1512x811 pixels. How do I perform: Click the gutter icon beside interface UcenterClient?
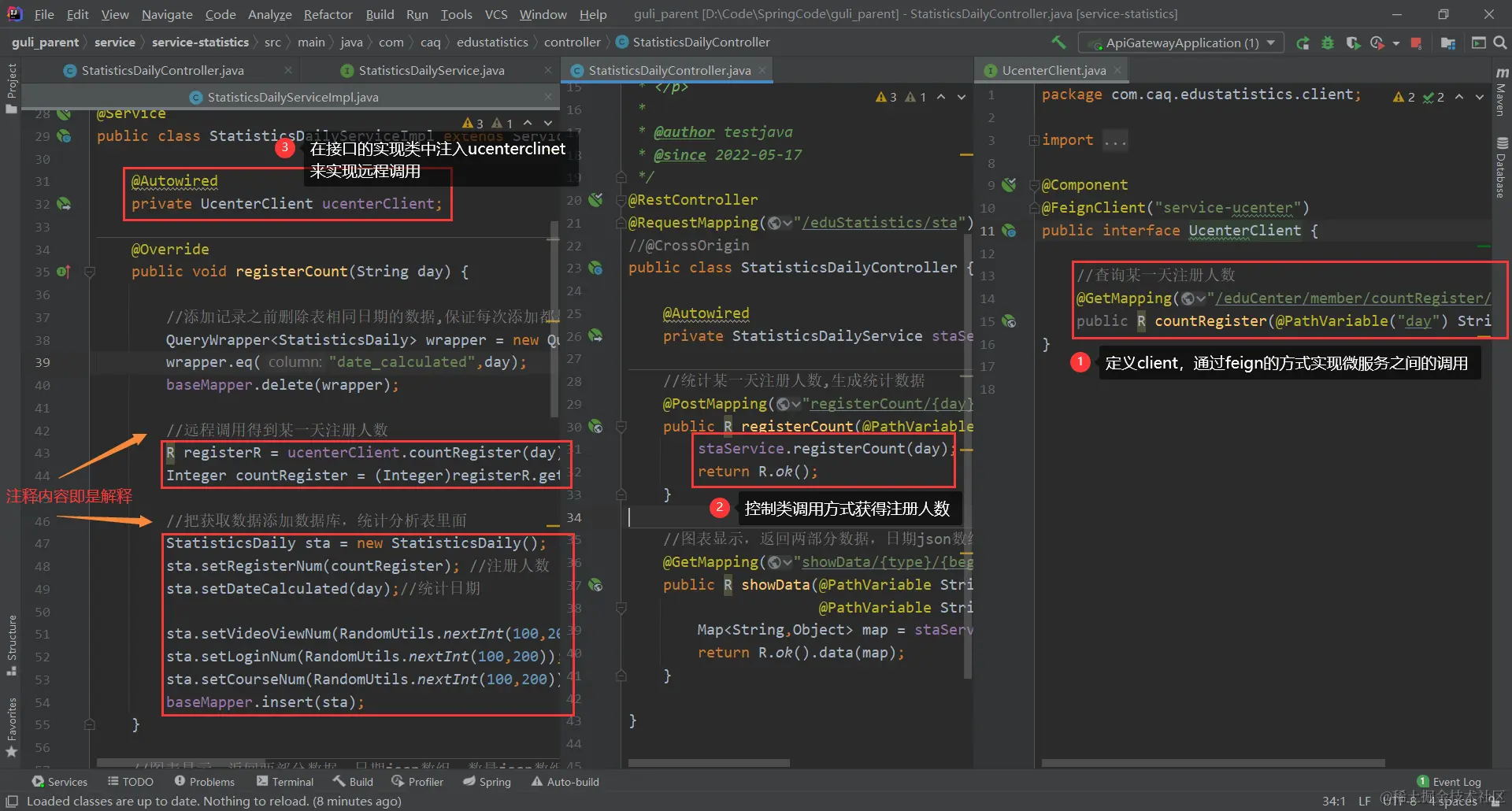(x=1009, y=231)
